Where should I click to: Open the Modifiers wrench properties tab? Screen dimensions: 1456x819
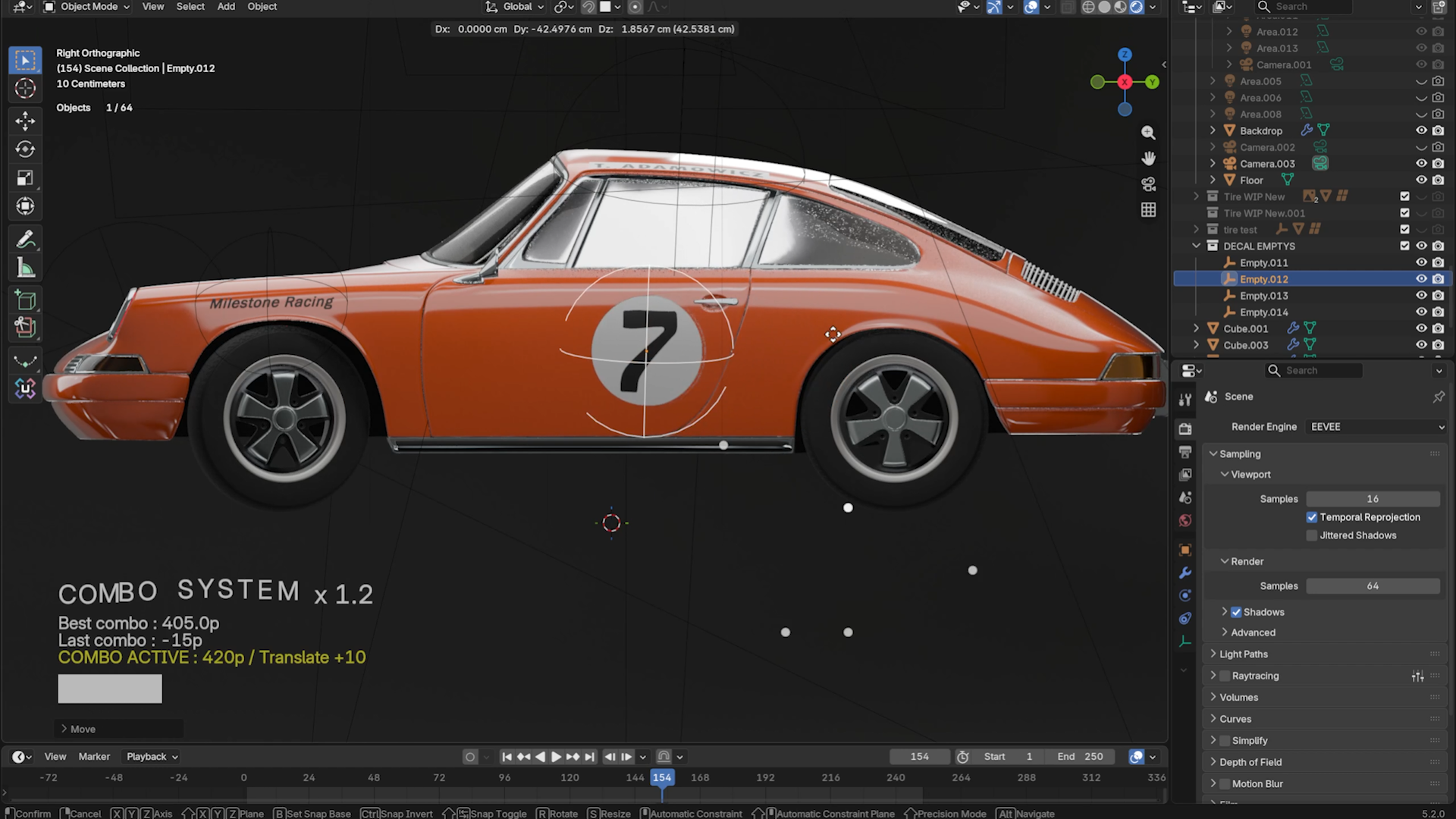pos(1185,573)
